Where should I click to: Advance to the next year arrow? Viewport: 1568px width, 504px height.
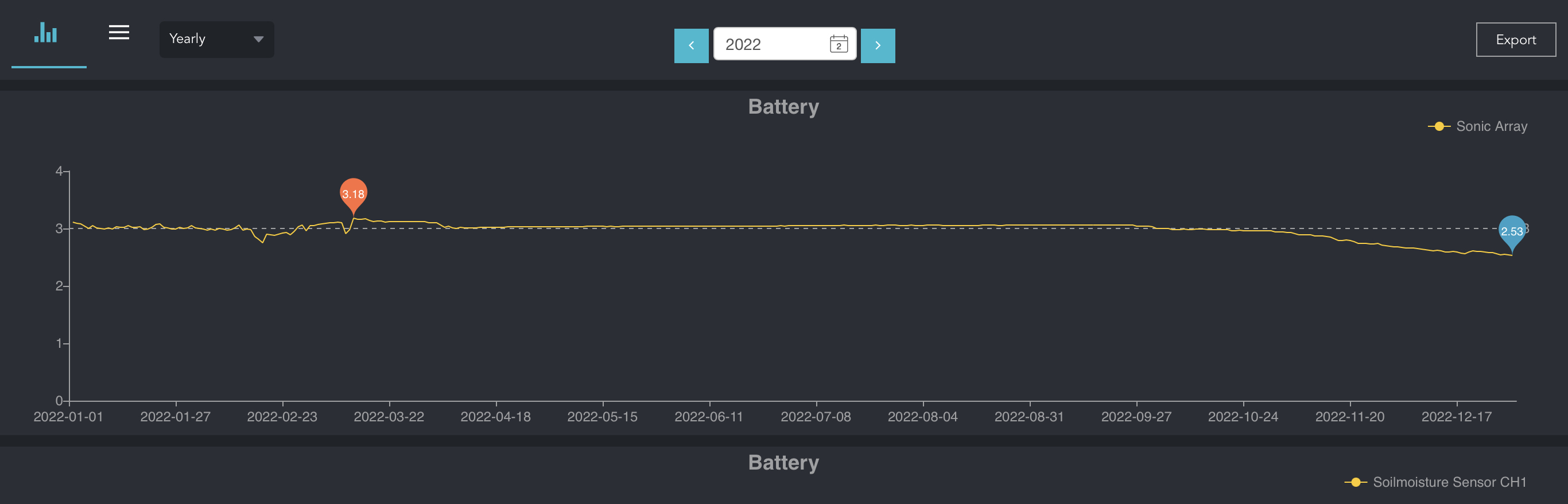tap(877, 46)
